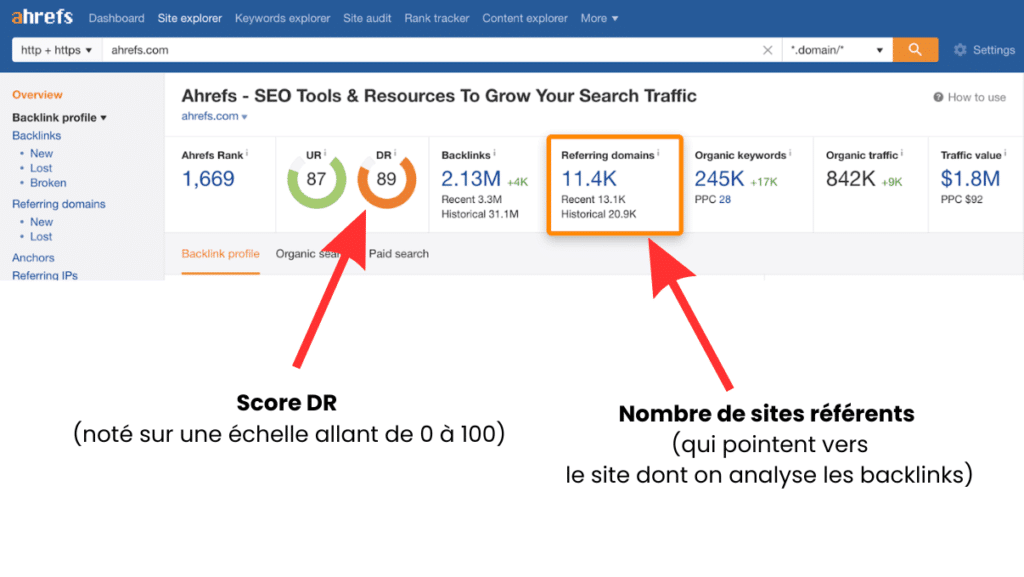Select Overview in the sidebar
This screenshot has width=1024, height=577.
click(37, 95)
